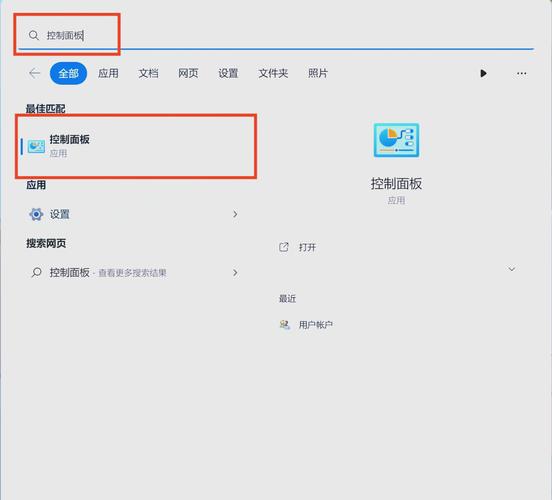
Task: Click the user accounts icon beside 用户帐户
Action: click(x=284, y=324)
